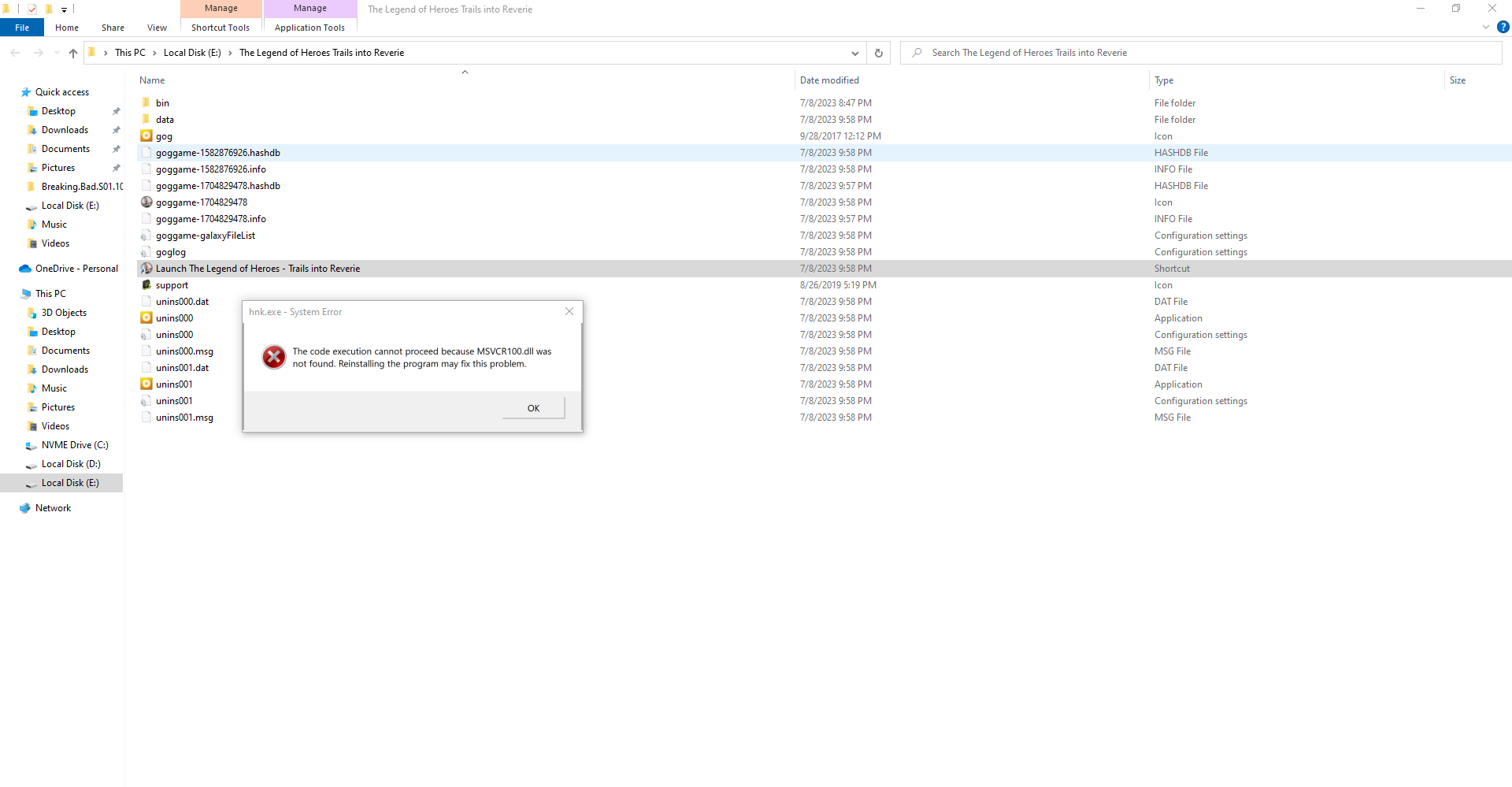Click the search box for this folder
This screenshot has width=1512, height=787.
[1201, 53]
